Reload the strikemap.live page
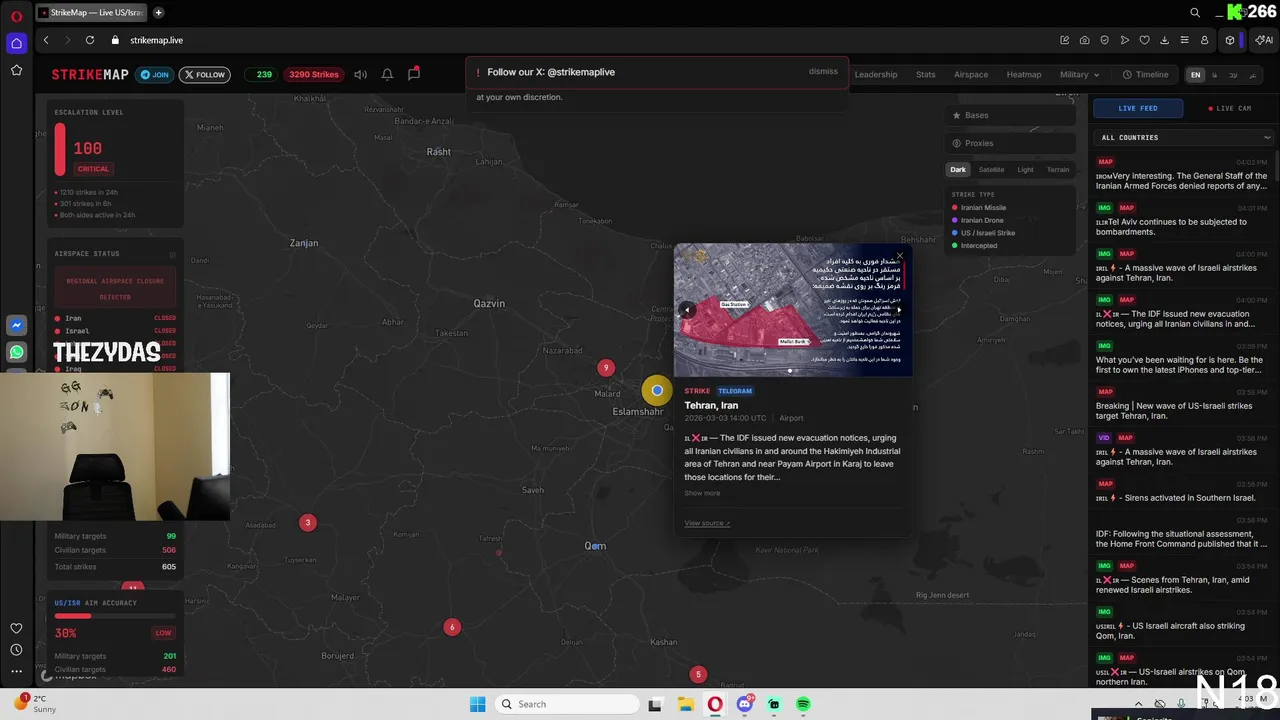 click(x=90, y=40)
